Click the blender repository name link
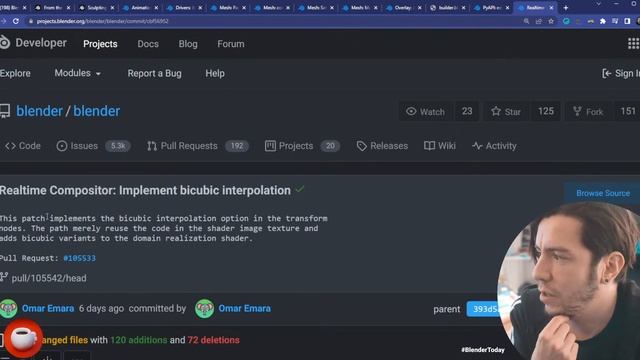Screen dimensions: 640x360 click(97, 111)
